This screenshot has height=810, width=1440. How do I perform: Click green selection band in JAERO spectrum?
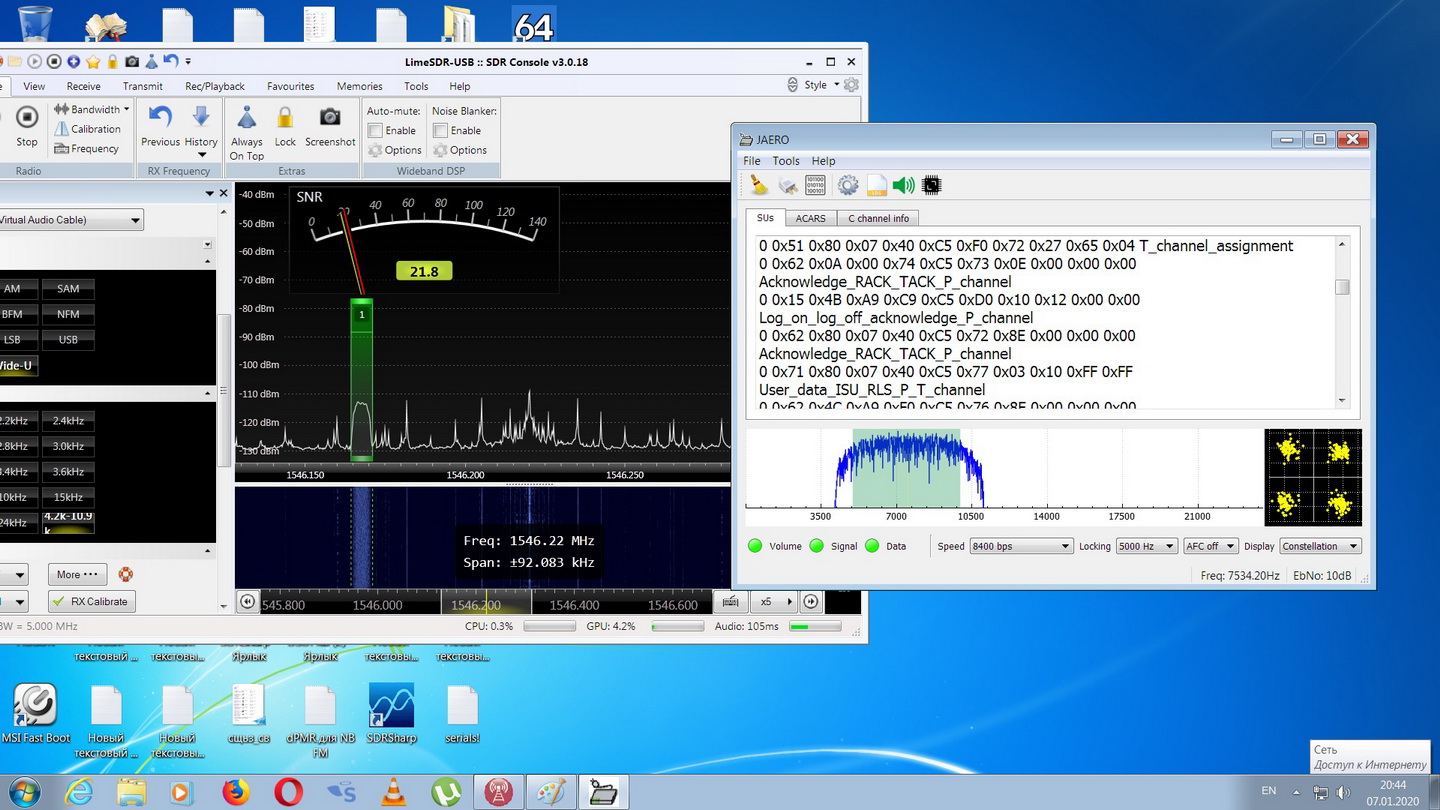pyautogui.click(x=906, y=468)
